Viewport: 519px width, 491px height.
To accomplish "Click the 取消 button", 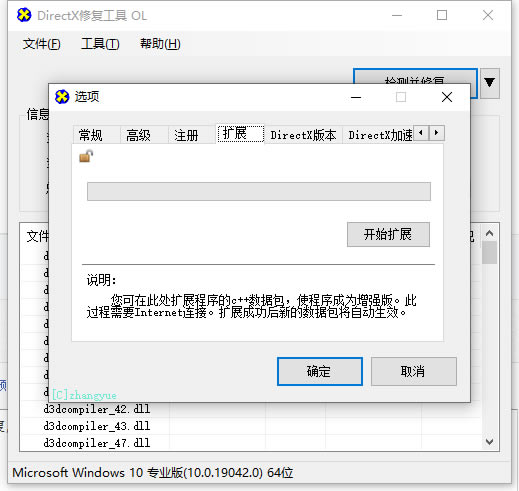I will pyautogui.click(x=414, y=371).
